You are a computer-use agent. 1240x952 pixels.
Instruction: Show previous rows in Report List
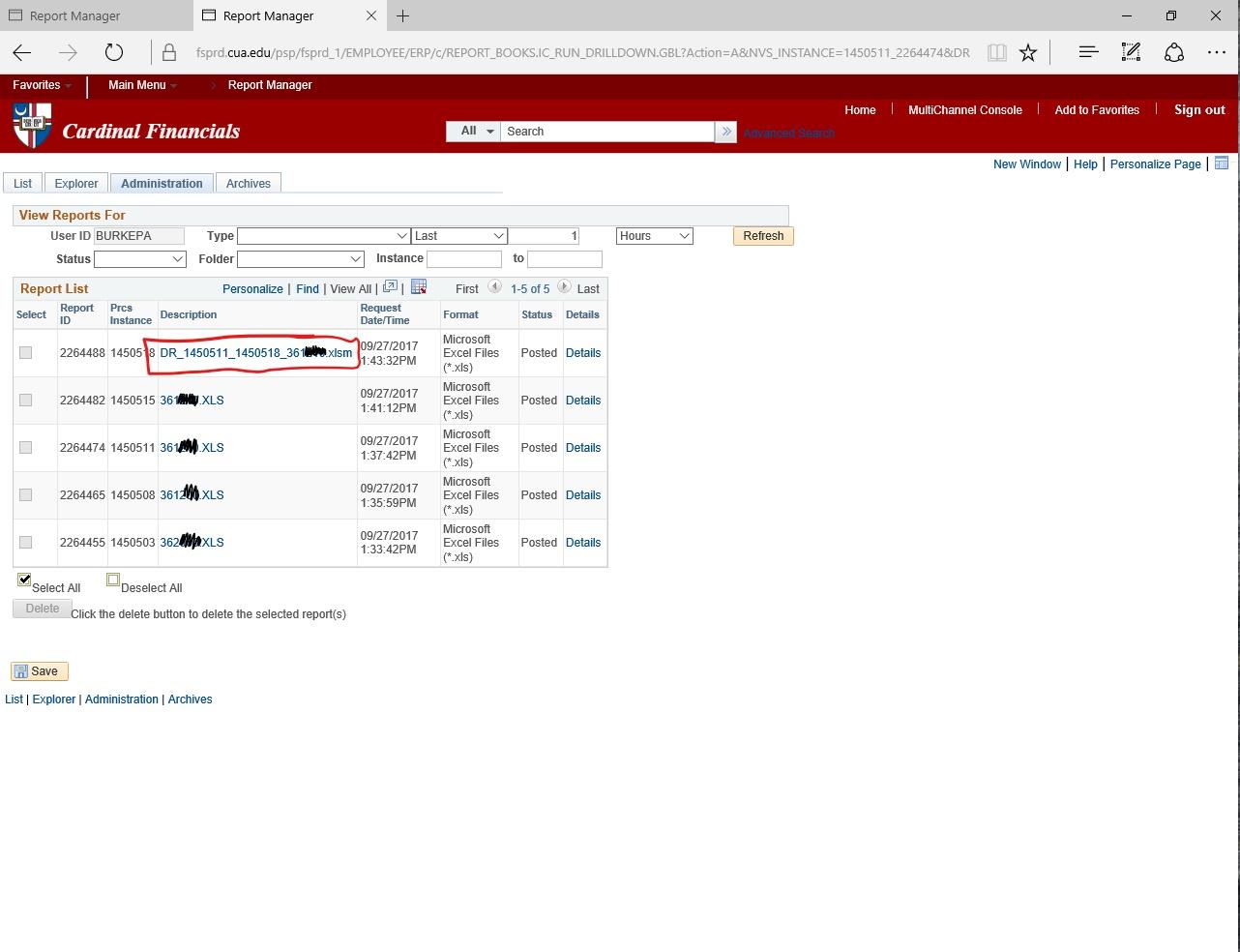point(494,287)
